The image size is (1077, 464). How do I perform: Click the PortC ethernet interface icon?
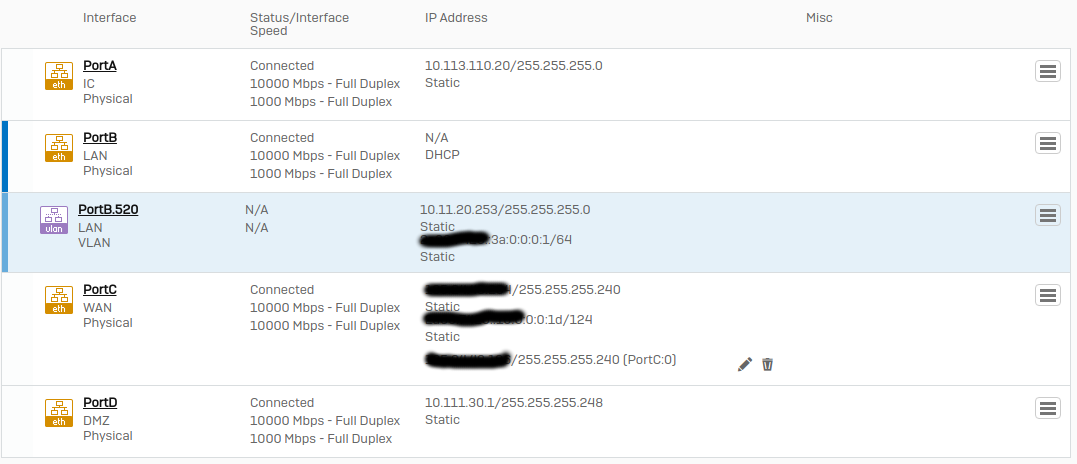[x=59, y=300]
